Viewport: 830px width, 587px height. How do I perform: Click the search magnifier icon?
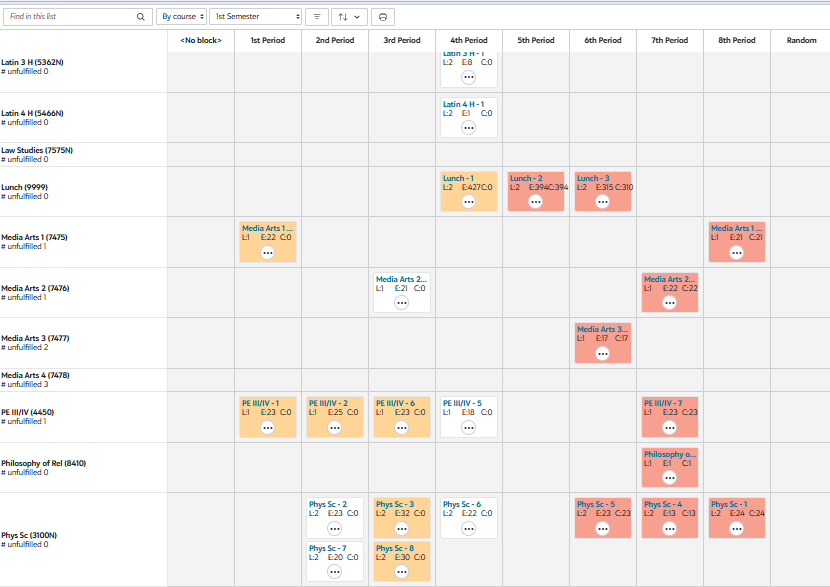[140, 16]
